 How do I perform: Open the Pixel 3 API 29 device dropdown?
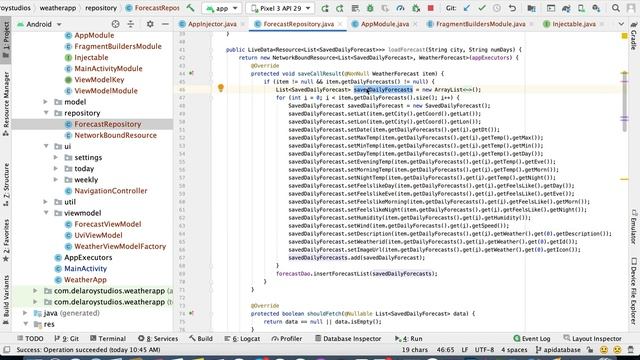(281, 8)
